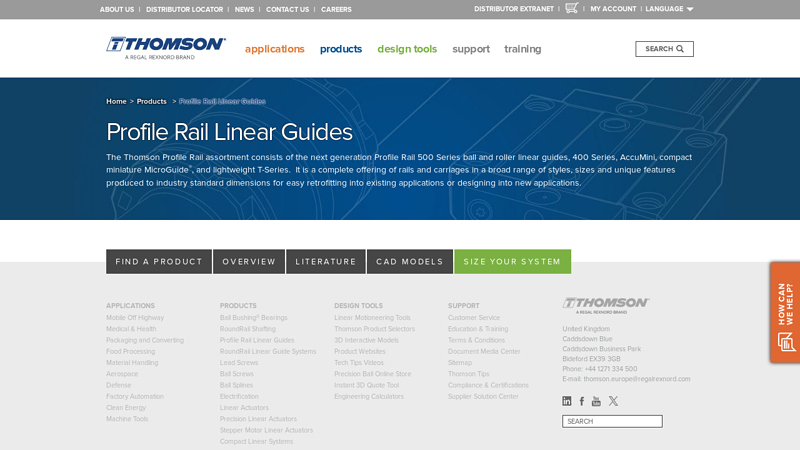Open Machine Tools footer link
The width and height of the screenshot is (800, 450).
click(x=127, y=419)
